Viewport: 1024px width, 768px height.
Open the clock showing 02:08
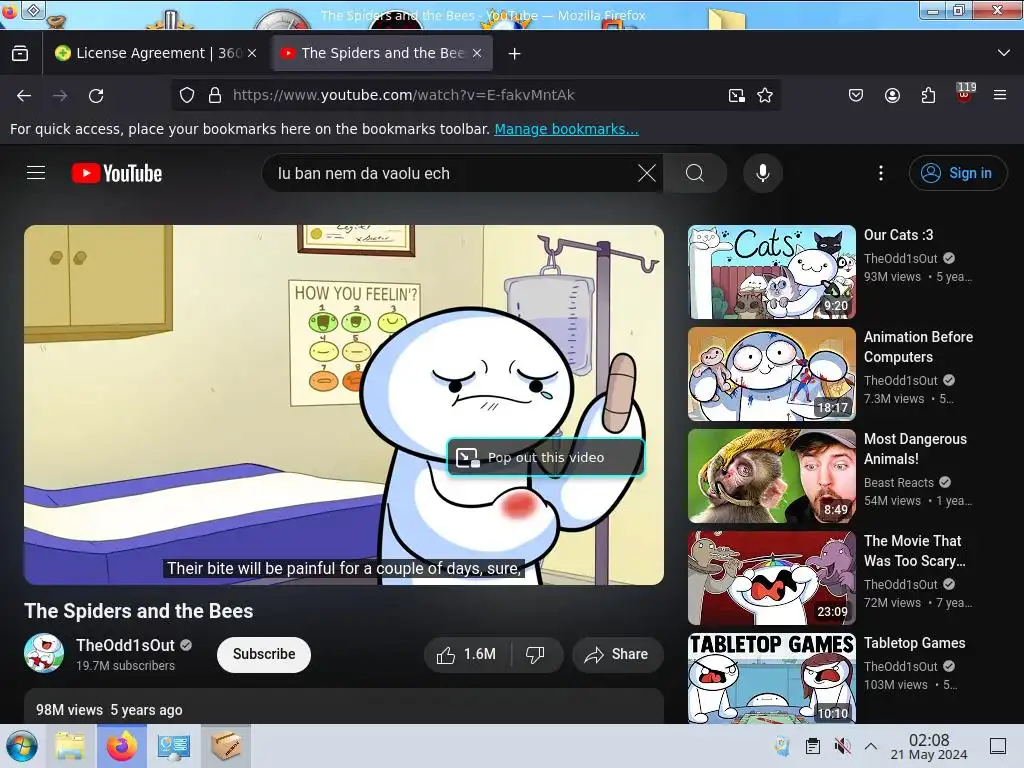tap(929, 746)
